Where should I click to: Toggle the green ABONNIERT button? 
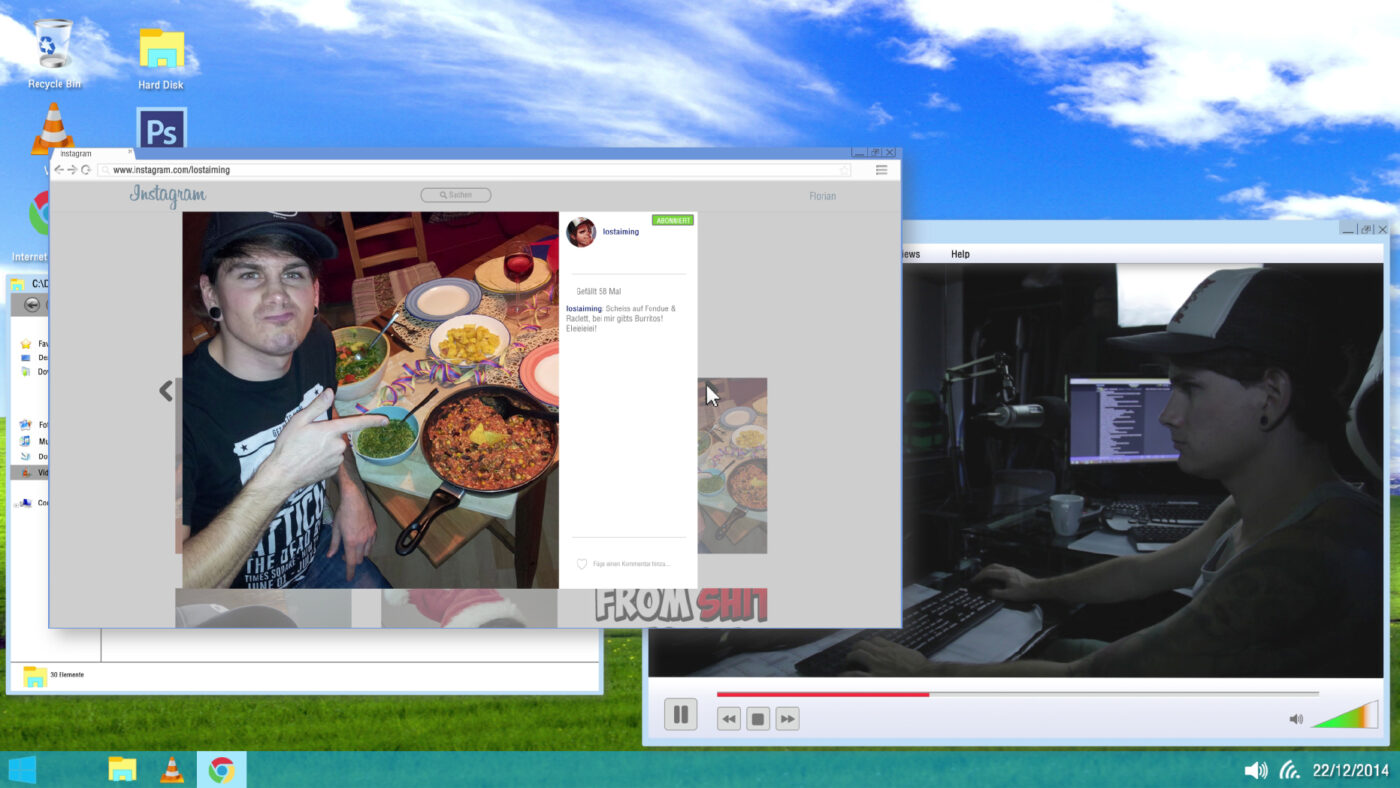672,220
